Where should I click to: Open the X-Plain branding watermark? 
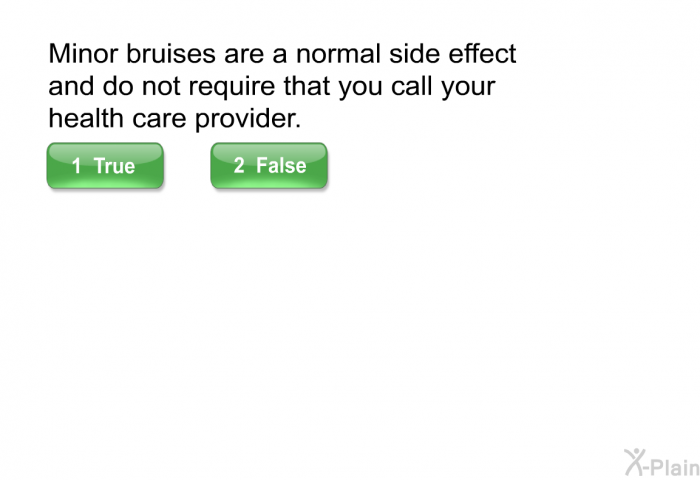tap(662, 463)
